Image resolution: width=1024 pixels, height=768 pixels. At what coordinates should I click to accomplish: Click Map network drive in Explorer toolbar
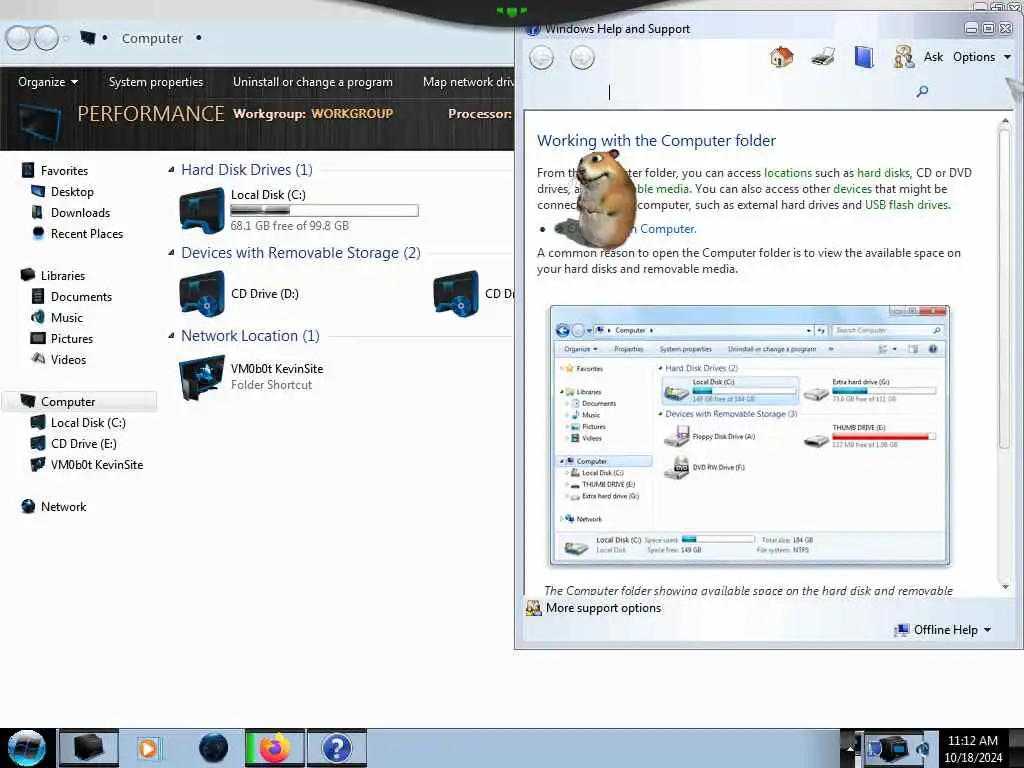pos(468,82)
